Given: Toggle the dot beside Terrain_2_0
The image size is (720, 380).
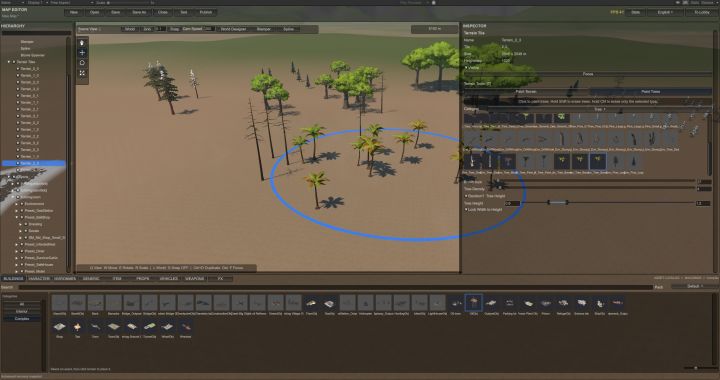Looking at the screenshot, I should tap(18, 82).
